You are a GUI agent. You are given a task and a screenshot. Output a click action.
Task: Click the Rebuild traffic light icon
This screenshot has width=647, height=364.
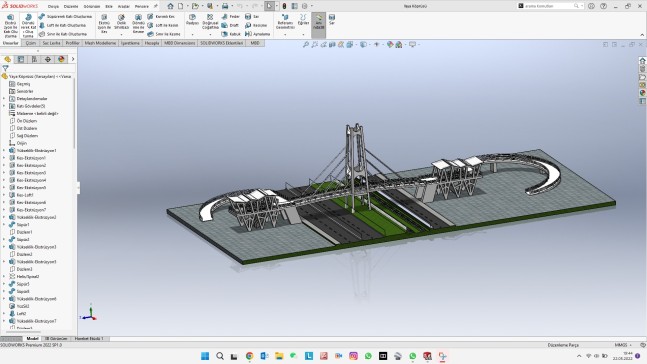tap(284, 6)
